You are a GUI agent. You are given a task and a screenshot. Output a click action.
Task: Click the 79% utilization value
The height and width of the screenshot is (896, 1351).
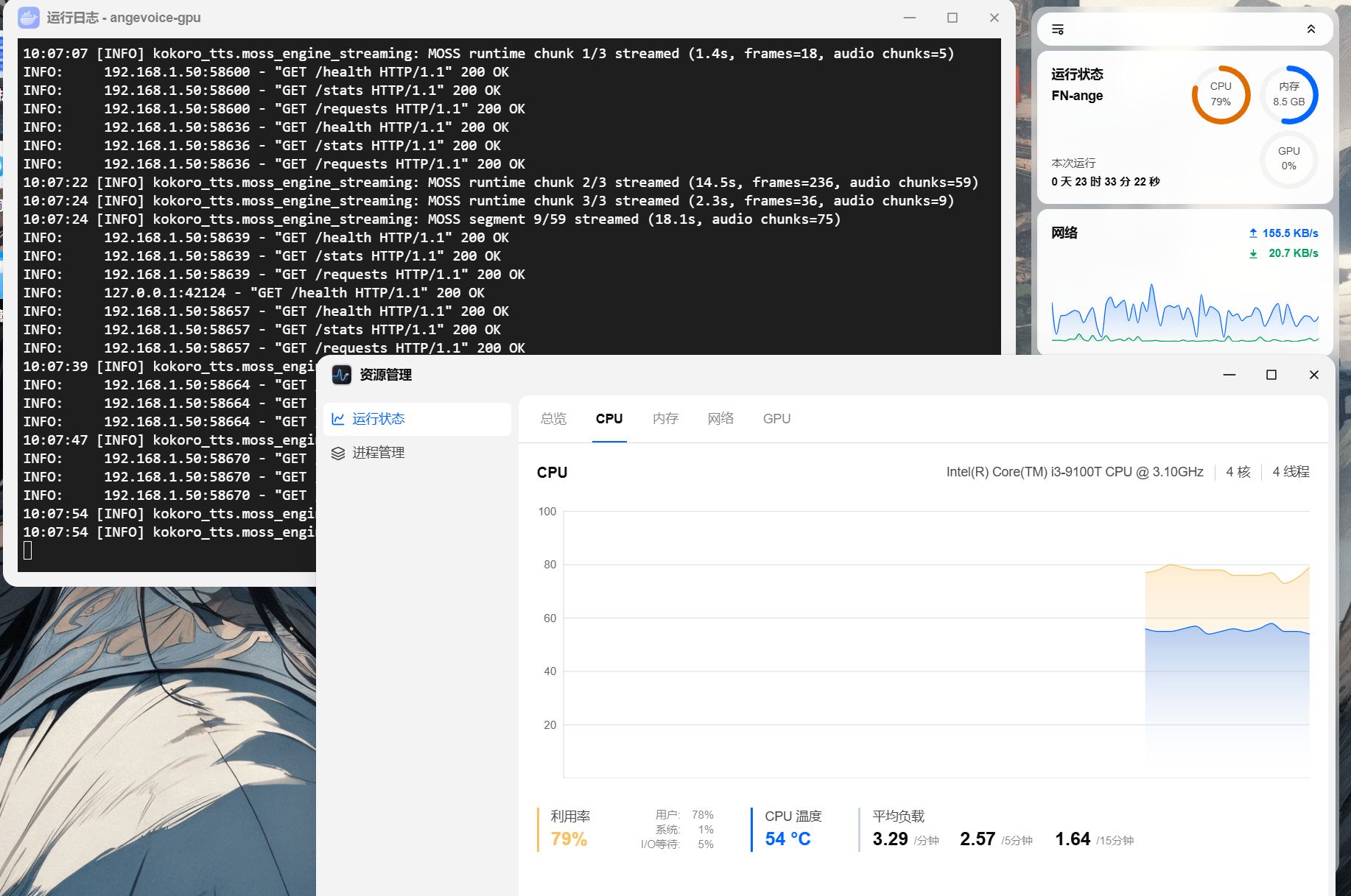[569, 839]
